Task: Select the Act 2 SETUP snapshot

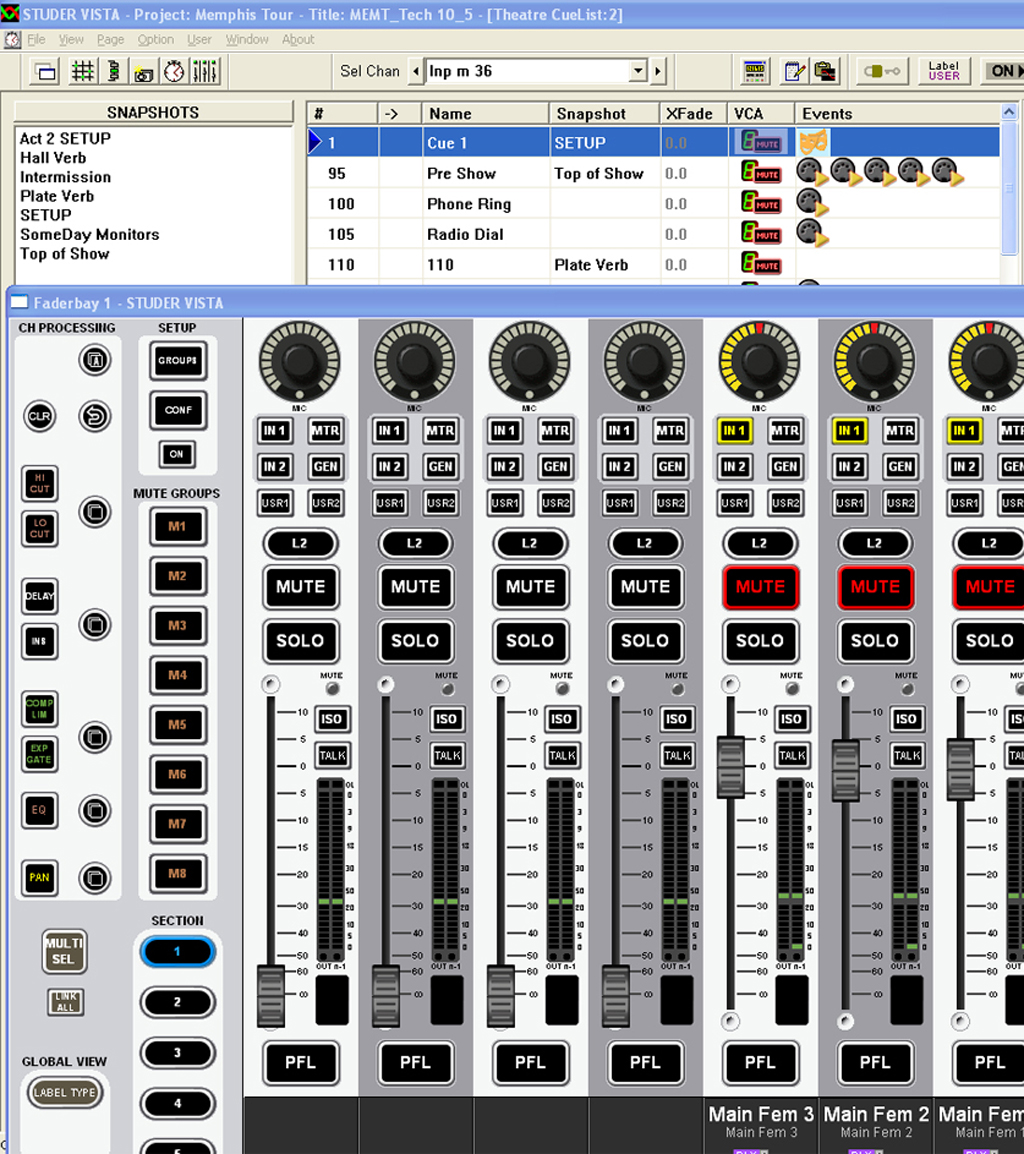Action: pos(66,139)
